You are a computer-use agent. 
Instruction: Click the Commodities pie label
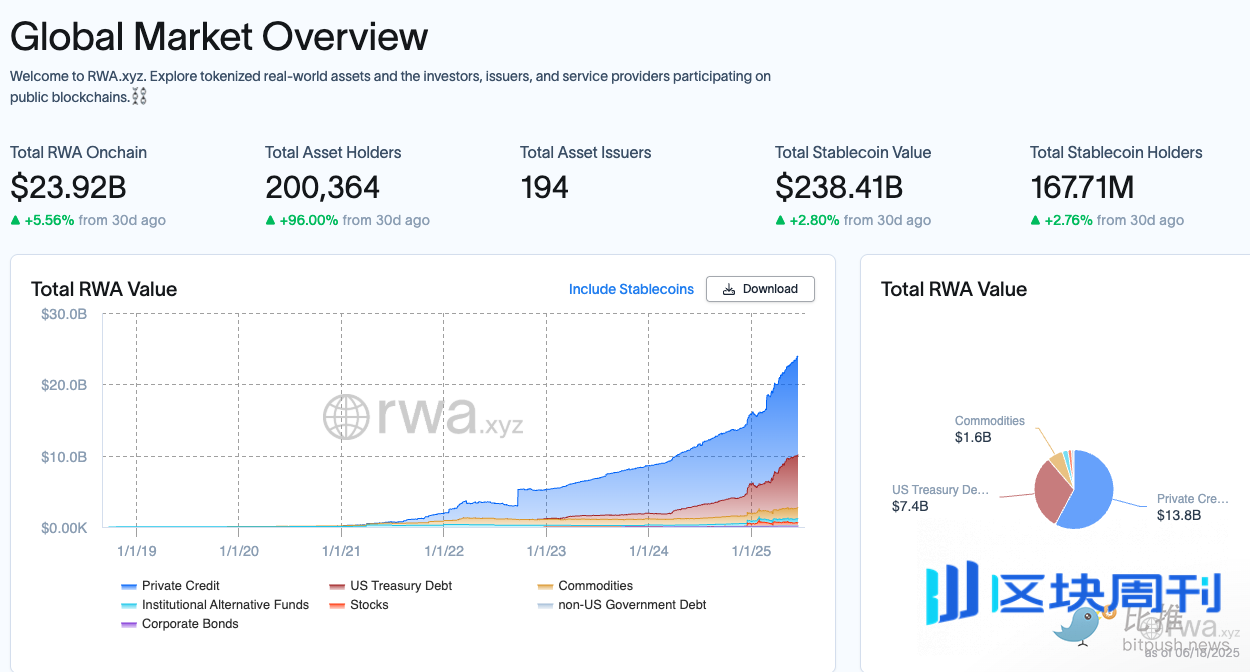click(989, 421)
